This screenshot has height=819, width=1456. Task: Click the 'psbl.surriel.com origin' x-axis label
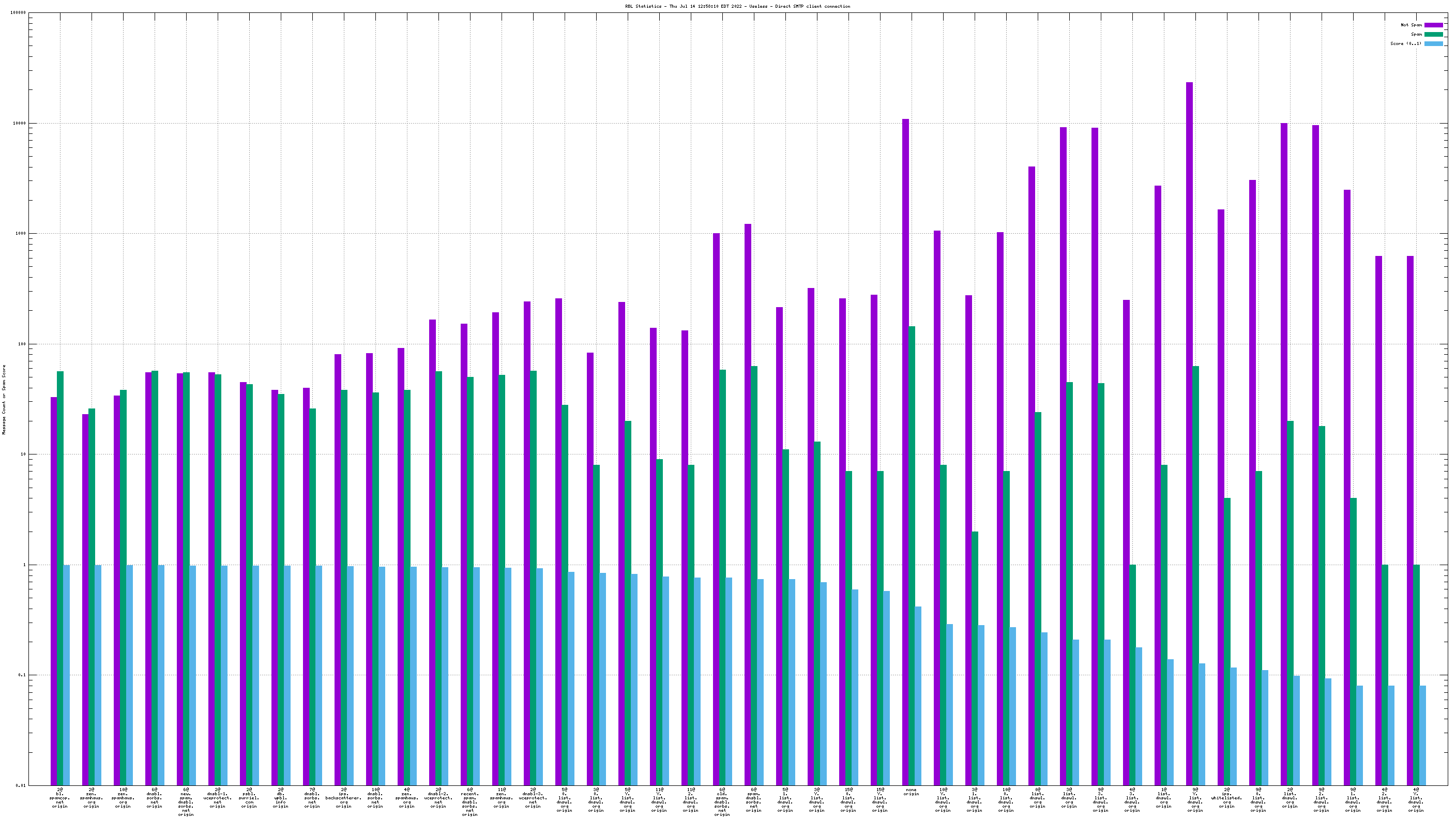pyautogui.click(x=249, y=797)
